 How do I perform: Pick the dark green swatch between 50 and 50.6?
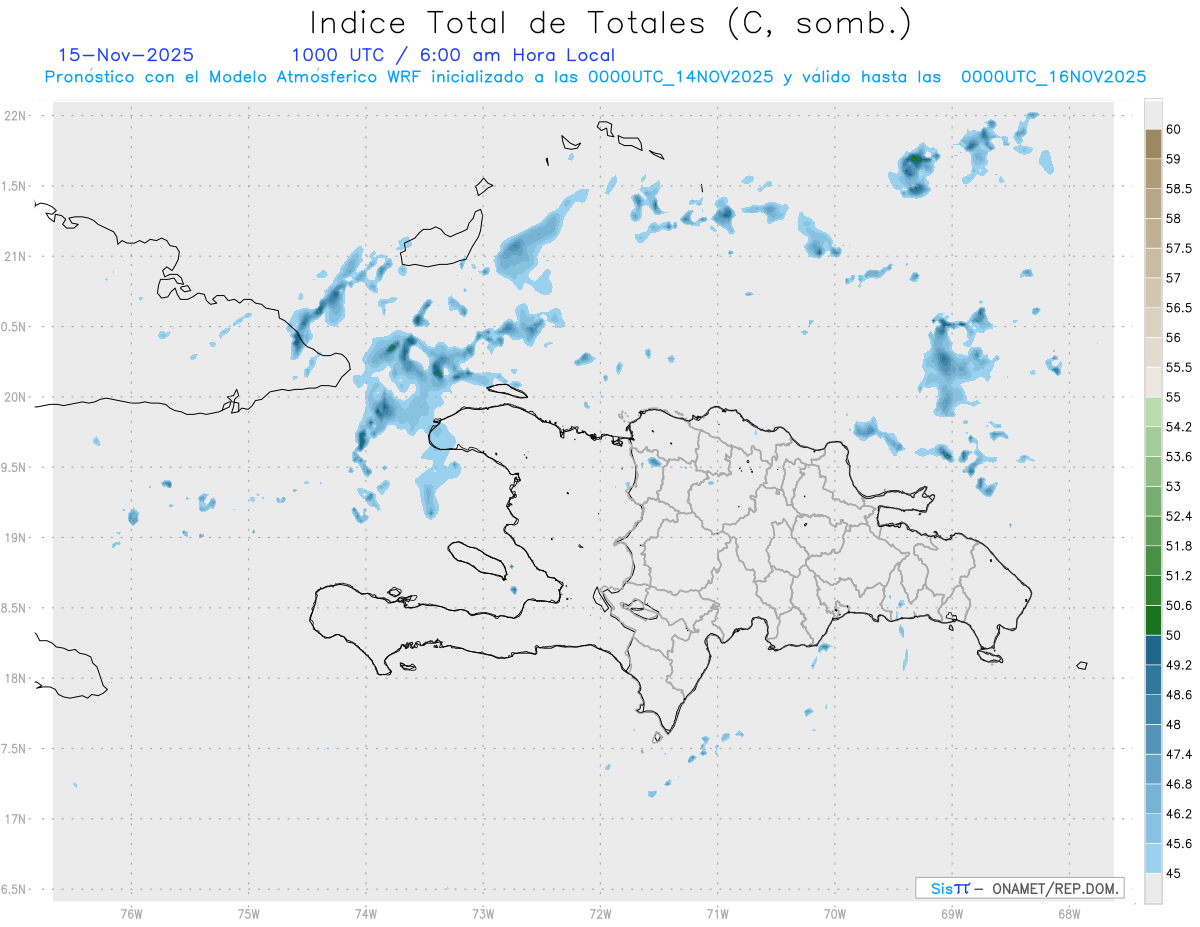1153,620
